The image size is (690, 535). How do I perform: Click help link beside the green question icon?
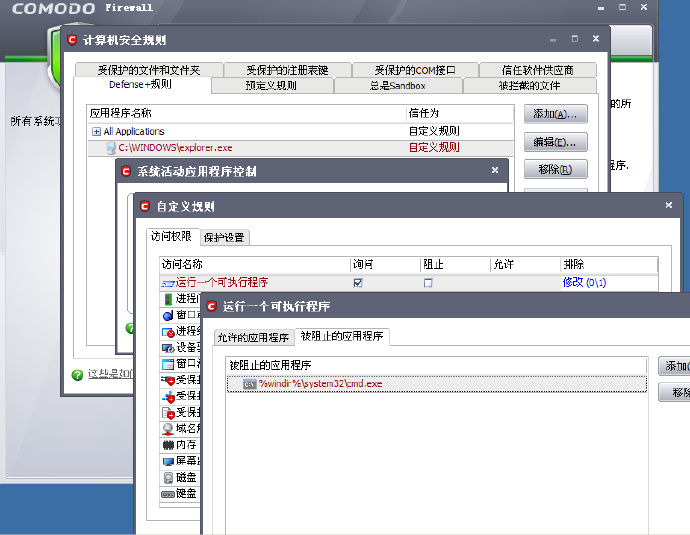point(110,374)
